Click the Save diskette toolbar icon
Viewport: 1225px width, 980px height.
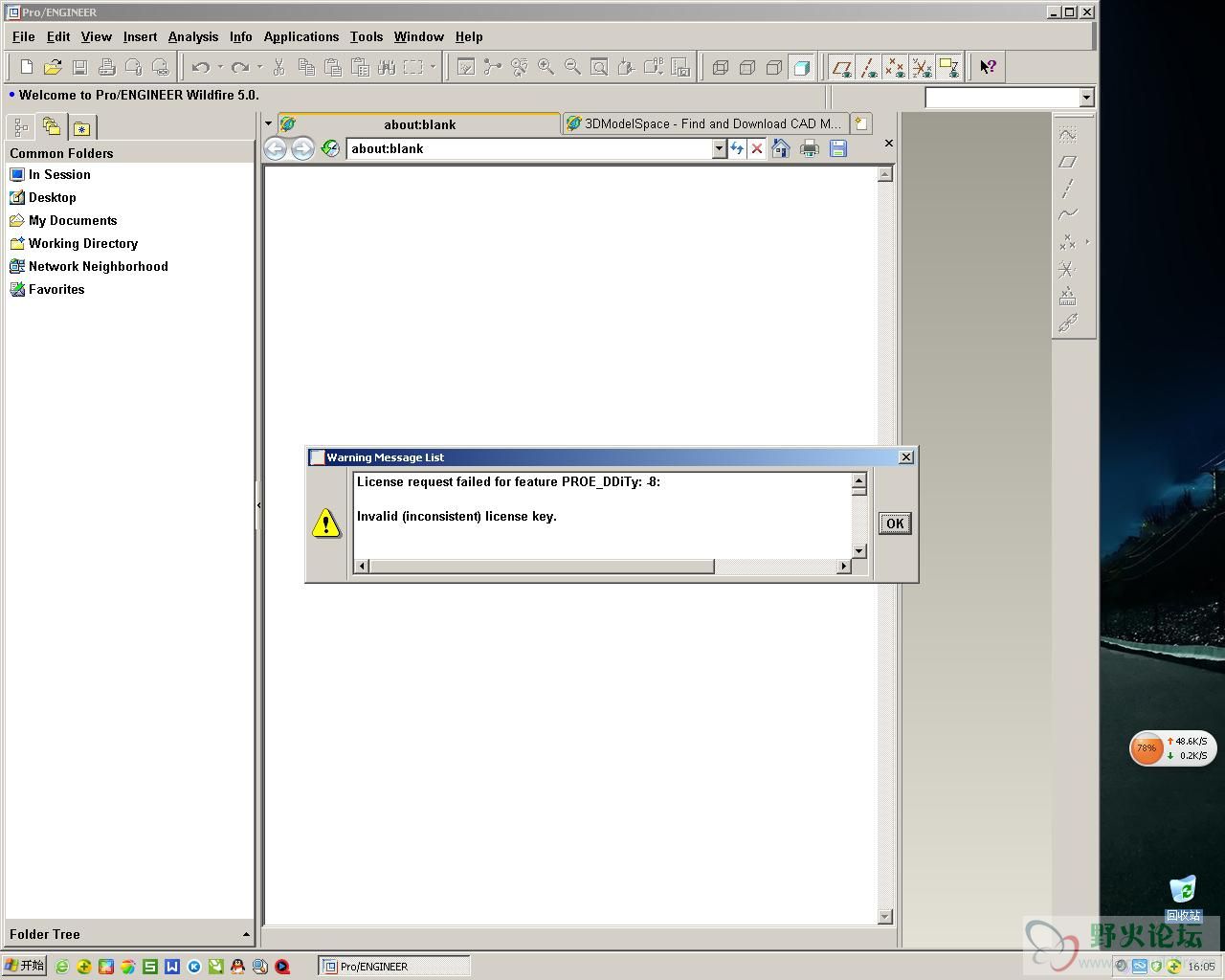tap(80, 67)
